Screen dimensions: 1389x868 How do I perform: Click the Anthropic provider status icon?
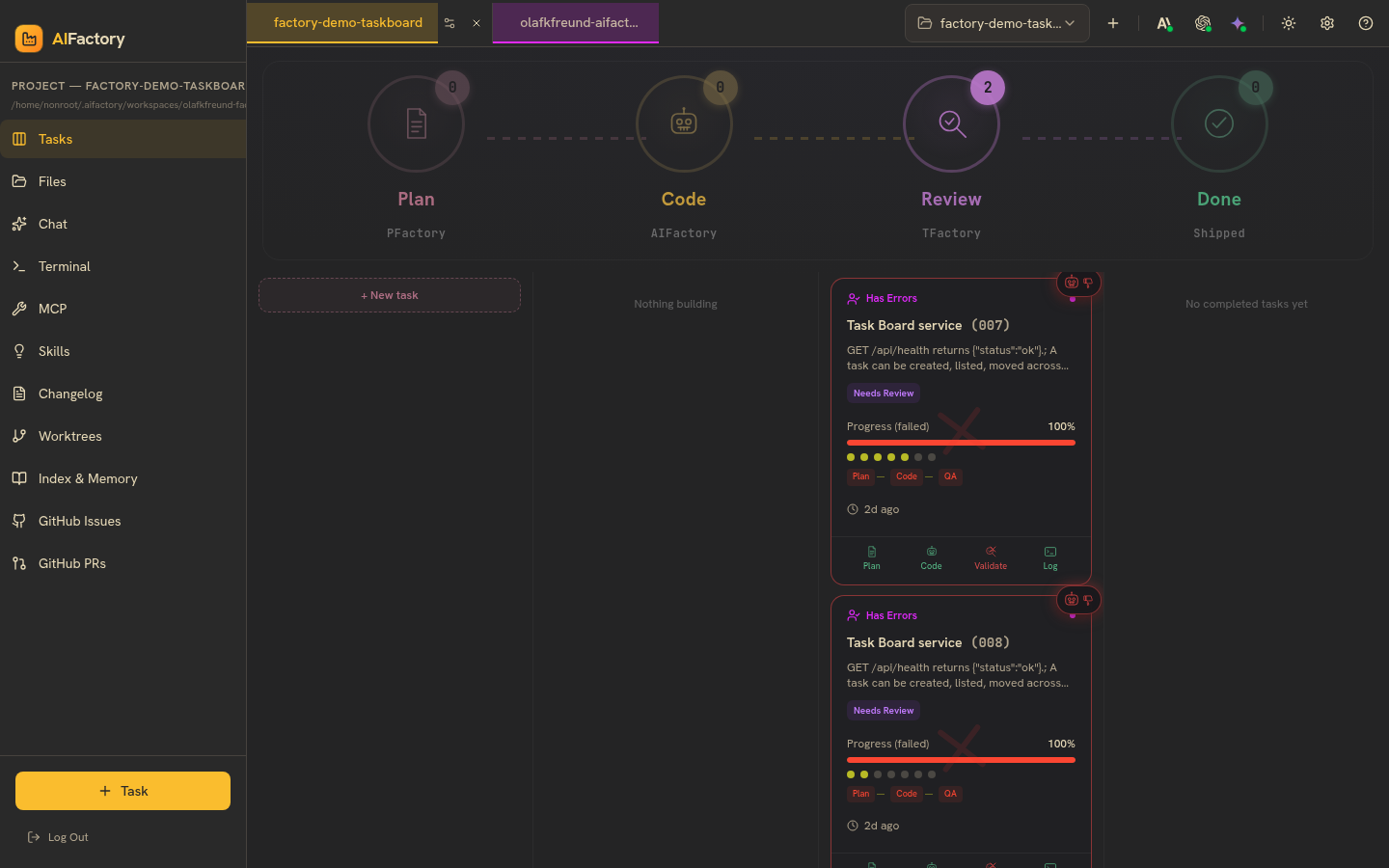coord(1164,23)
